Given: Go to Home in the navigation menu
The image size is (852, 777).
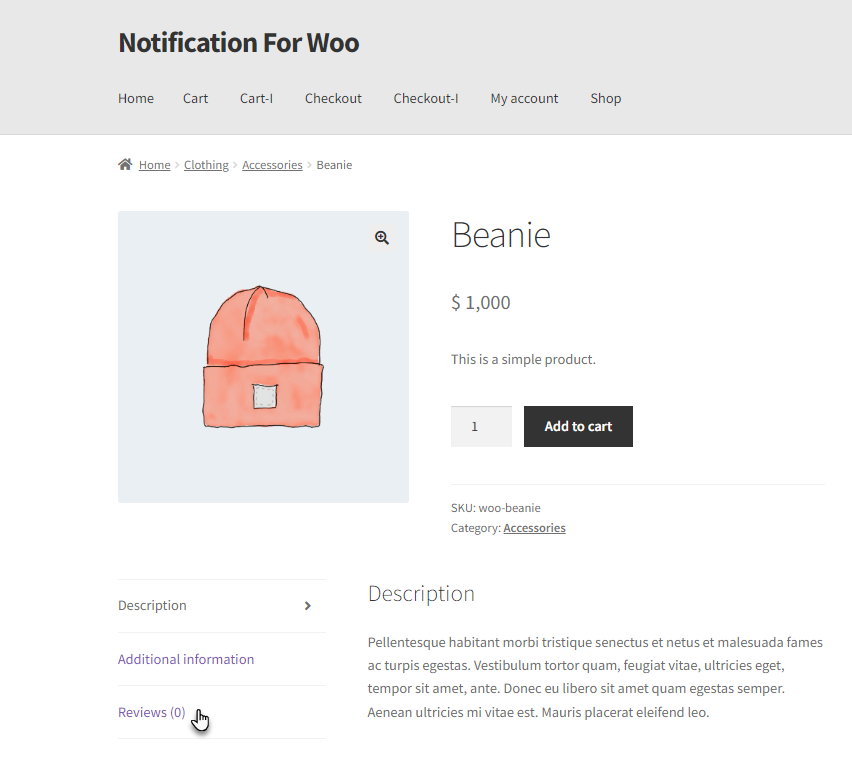Looking at the screenshot, I should click(x=136, y=98).
